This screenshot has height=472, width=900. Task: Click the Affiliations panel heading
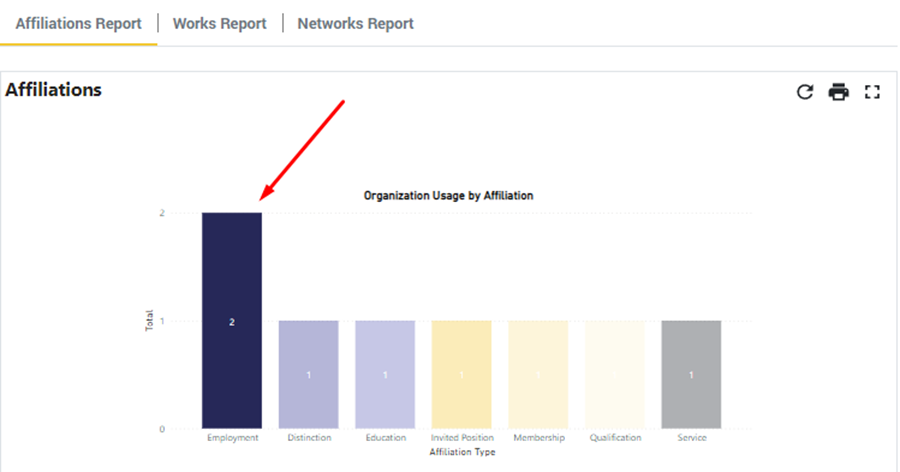(x=54, y=90)
